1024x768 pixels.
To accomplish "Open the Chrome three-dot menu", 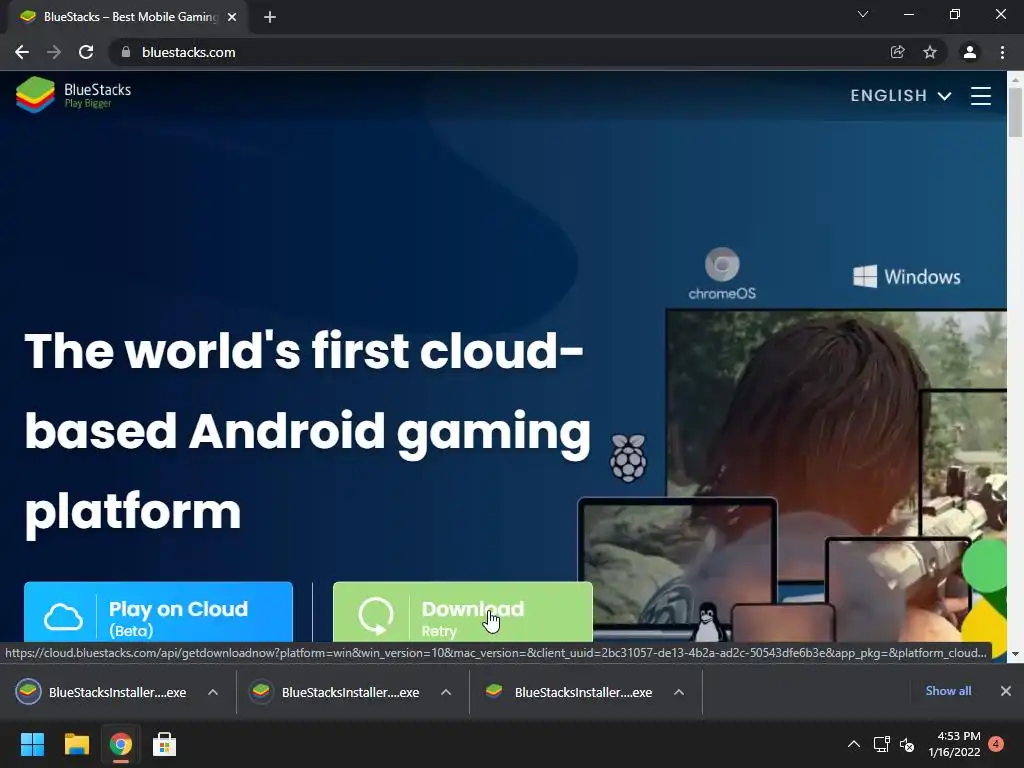I will (1002, 52).
